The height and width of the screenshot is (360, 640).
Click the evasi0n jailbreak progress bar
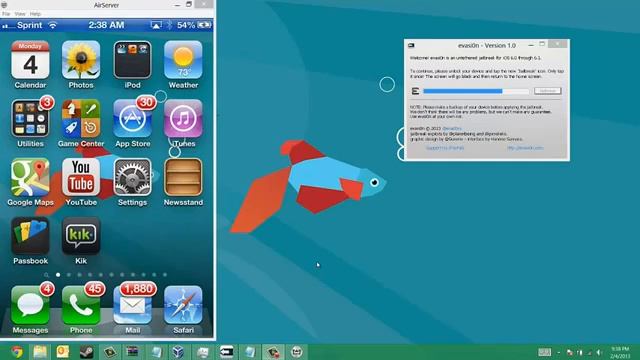click(x=476, y=91)
